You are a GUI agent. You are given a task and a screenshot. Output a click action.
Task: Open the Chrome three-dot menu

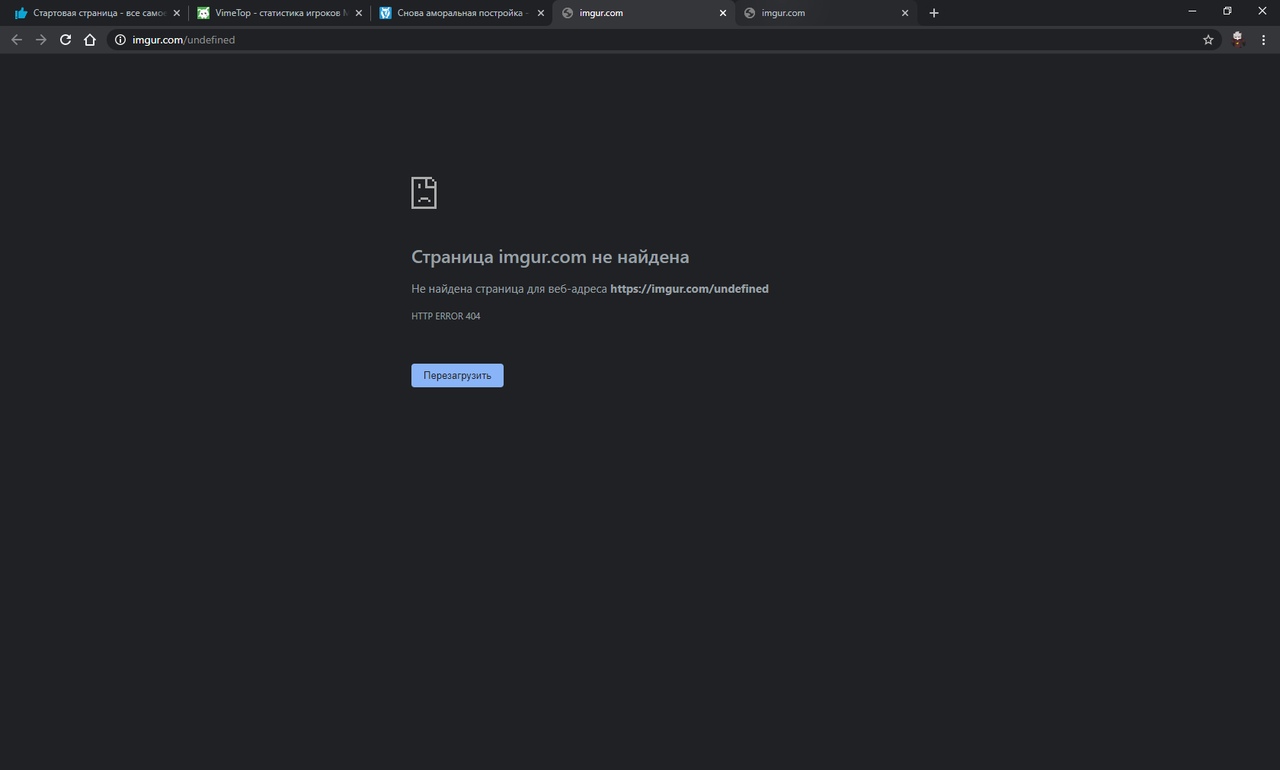click(1264, 40)
